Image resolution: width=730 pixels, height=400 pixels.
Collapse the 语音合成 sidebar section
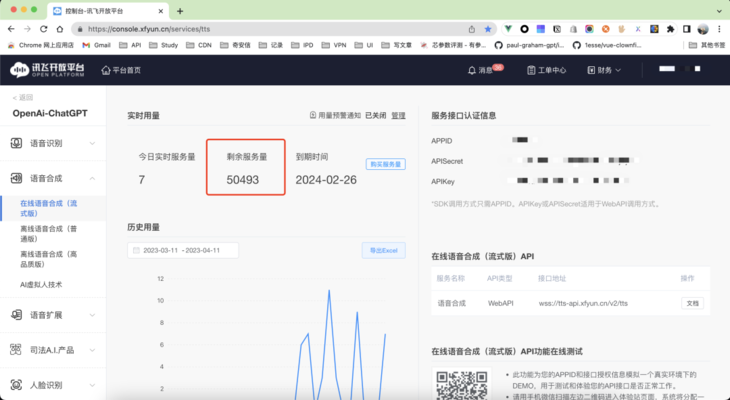pyautogui.click(x=53, y=178)
